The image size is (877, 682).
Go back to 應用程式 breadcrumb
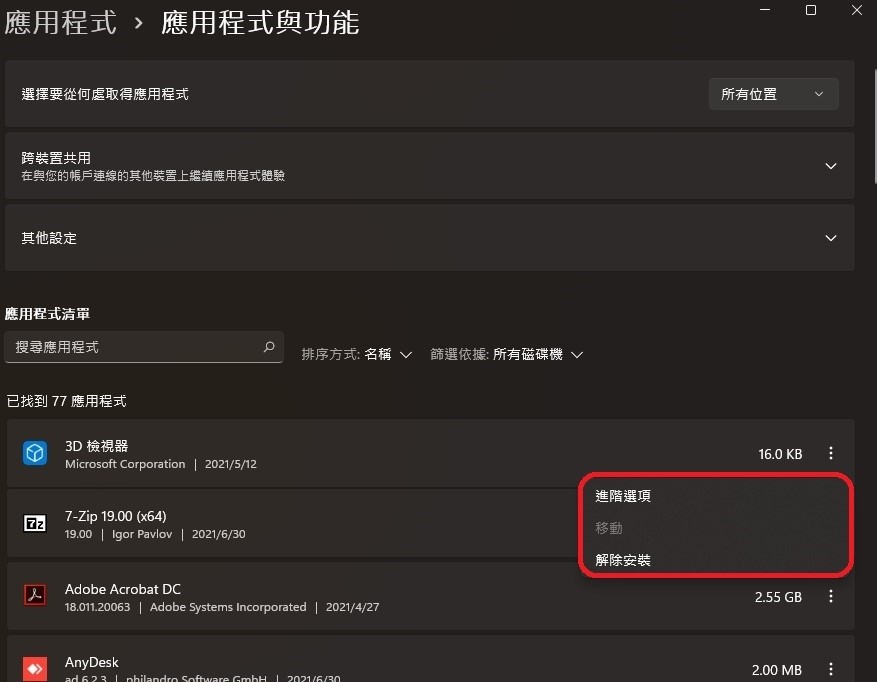60,23
